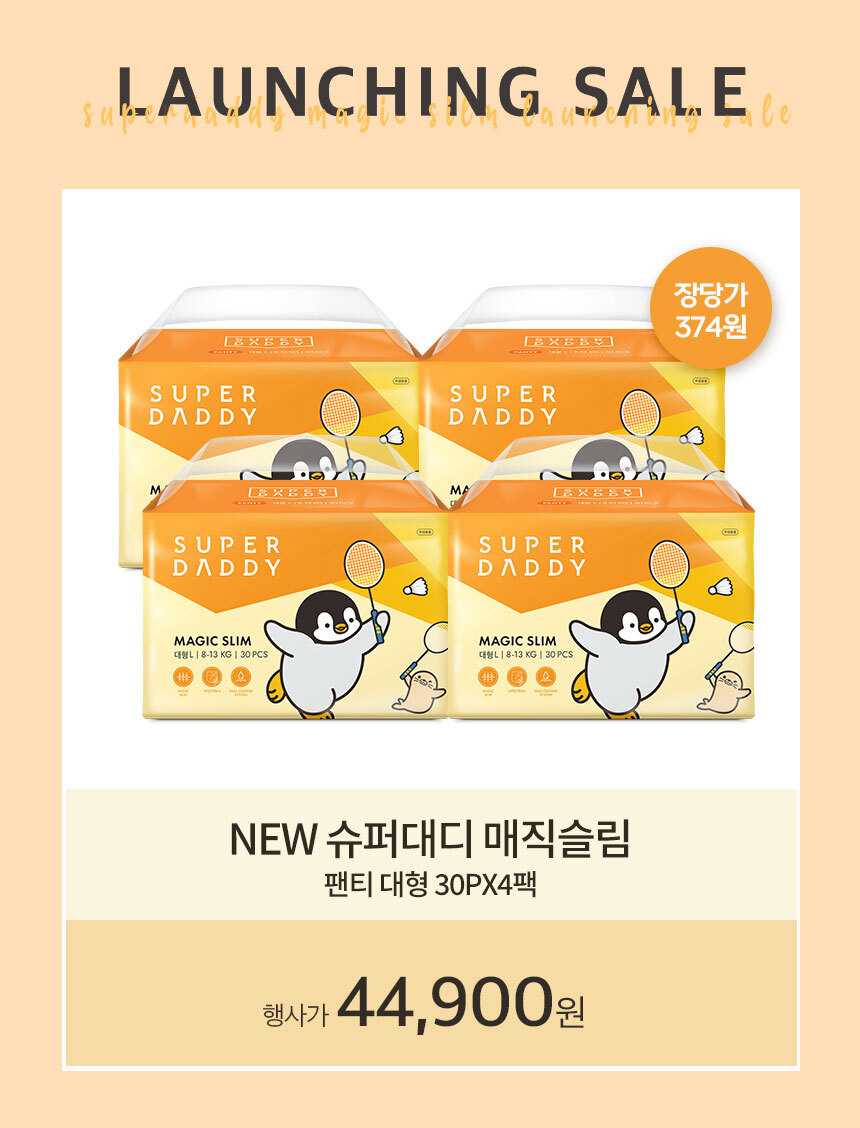Click the Magic Slim feature icon on front-left pack

click(184, 677)
